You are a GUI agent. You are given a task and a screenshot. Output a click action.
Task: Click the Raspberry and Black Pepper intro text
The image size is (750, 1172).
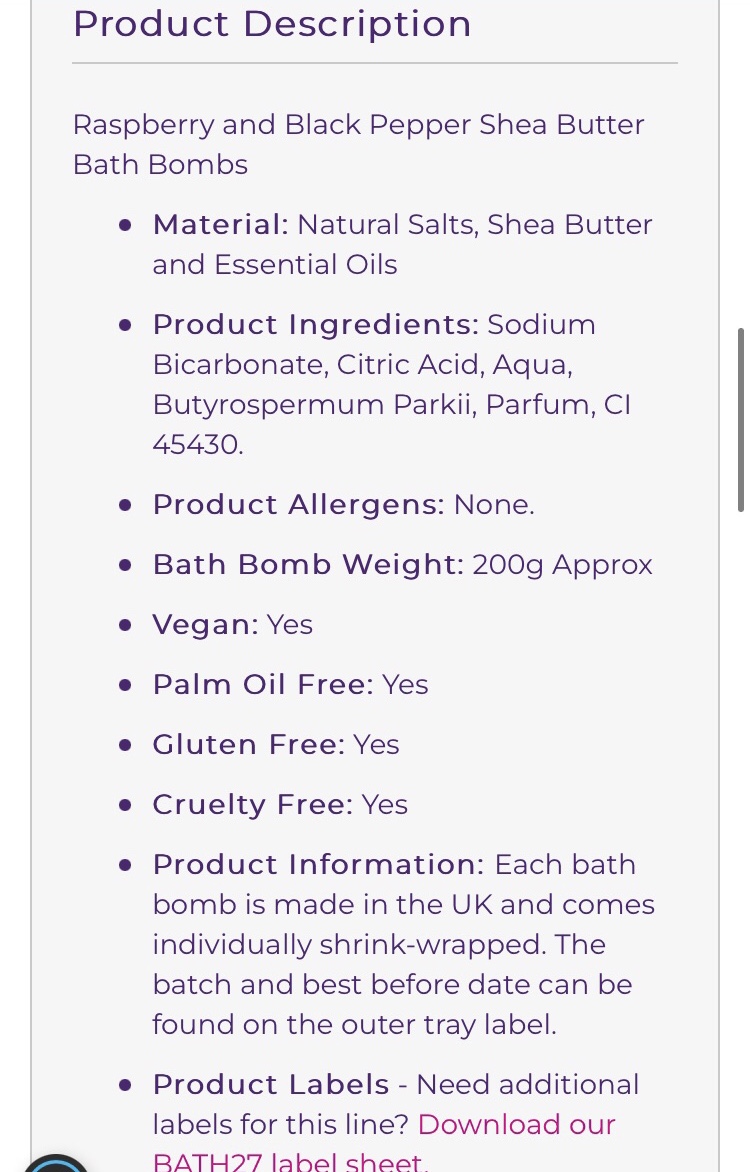pyautogui.click(x=358, y=144)
